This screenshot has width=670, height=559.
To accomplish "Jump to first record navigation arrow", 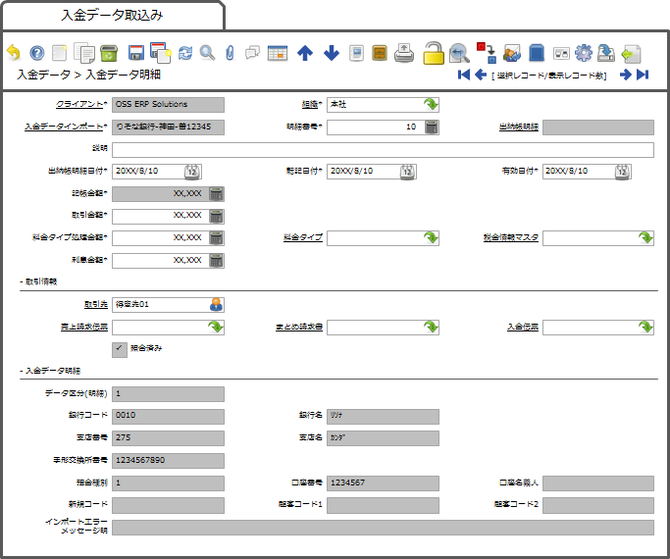I will point(464,75).
